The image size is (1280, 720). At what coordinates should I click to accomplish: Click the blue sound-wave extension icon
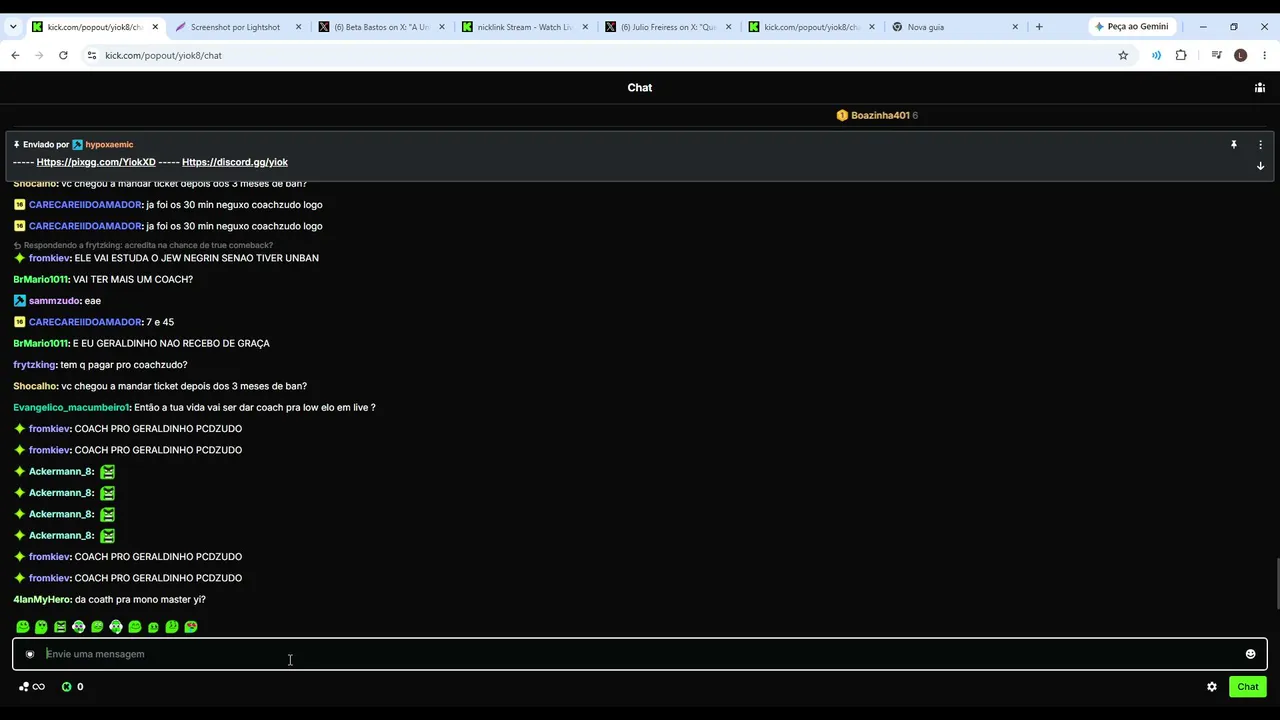coord(1156,55)
